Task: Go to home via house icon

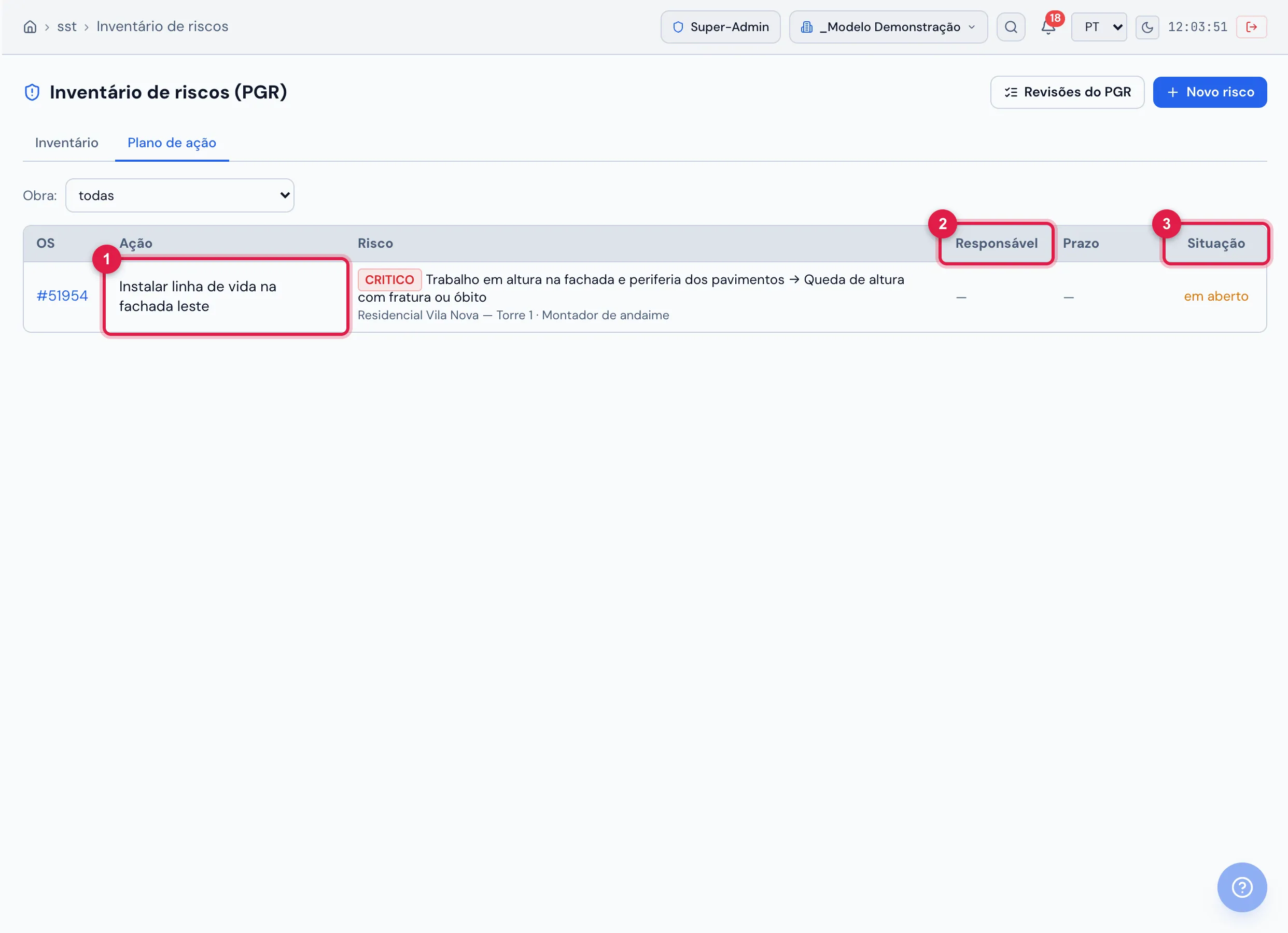Action: tap(30, 26)
